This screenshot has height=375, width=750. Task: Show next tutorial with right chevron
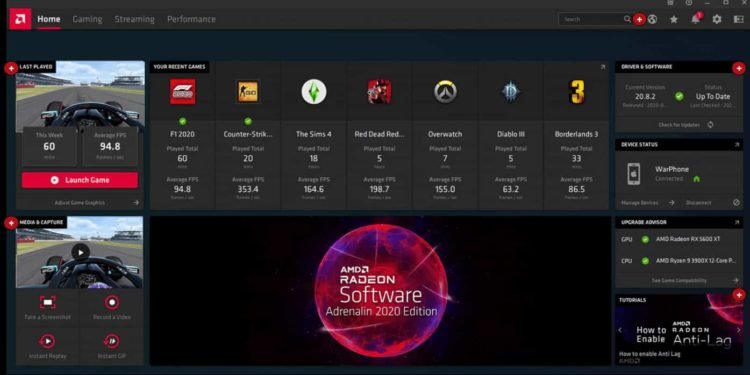739,330
